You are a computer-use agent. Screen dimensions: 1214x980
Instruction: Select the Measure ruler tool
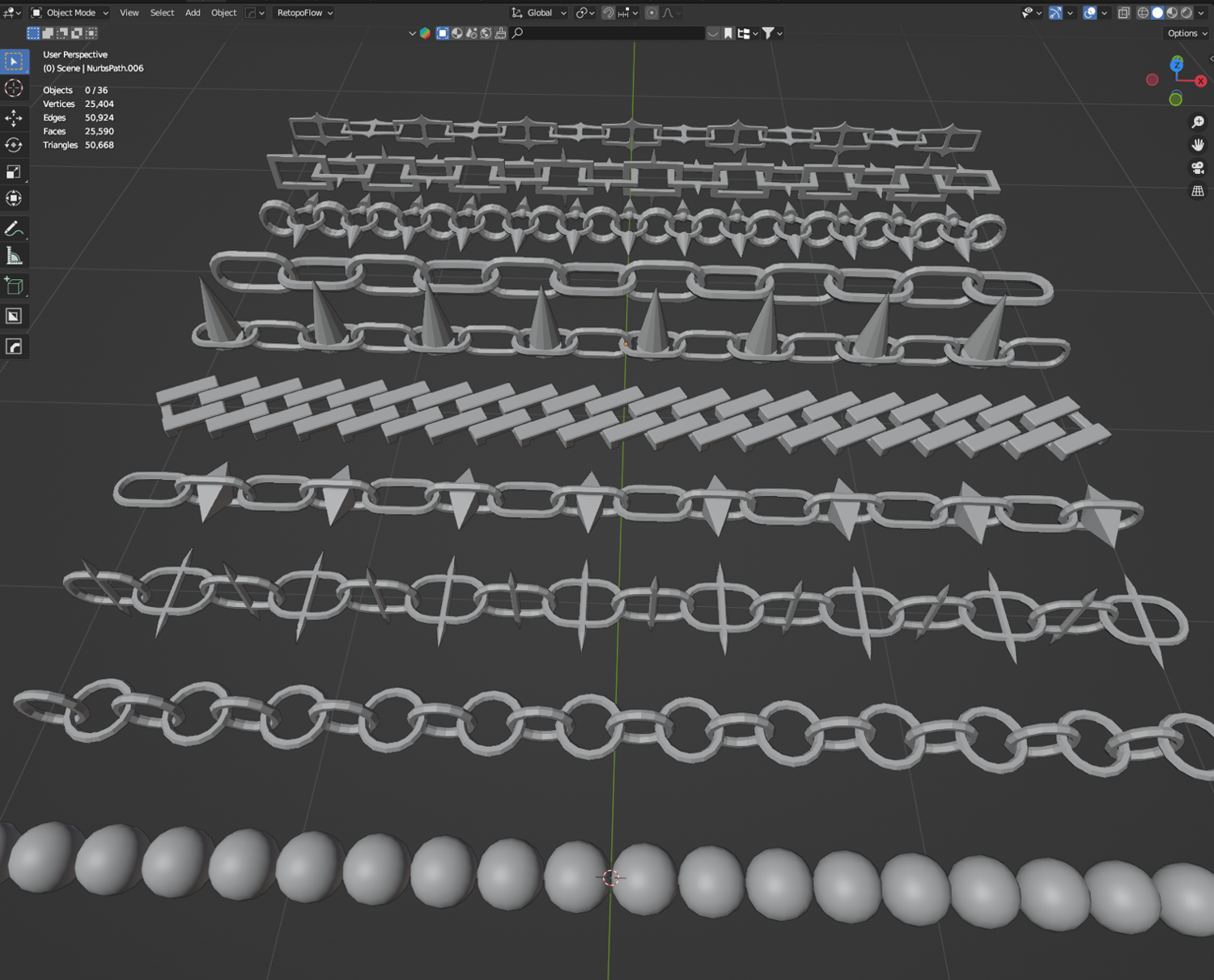coord(14,256)
